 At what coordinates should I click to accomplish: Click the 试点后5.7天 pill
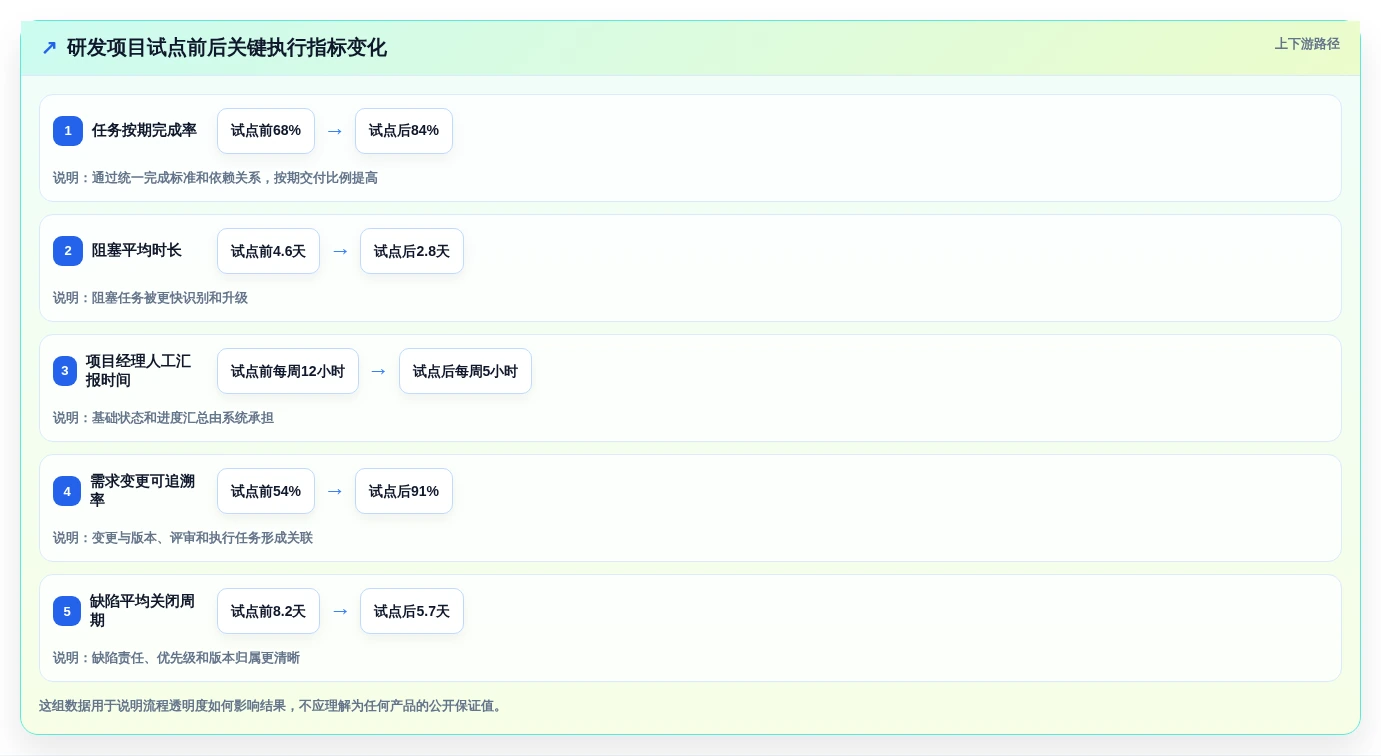point(412,611)
